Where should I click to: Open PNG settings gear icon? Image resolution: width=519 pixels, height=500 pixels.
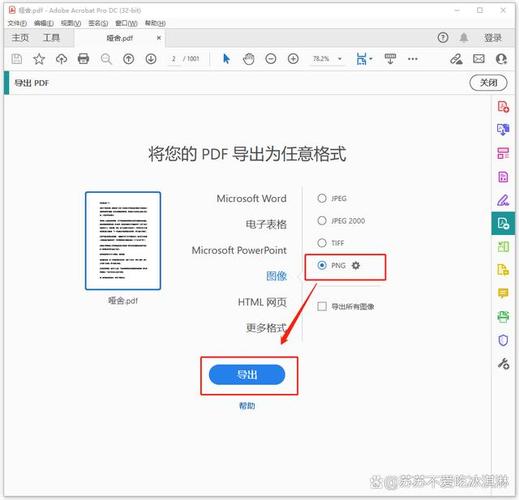tap(356, 265)
